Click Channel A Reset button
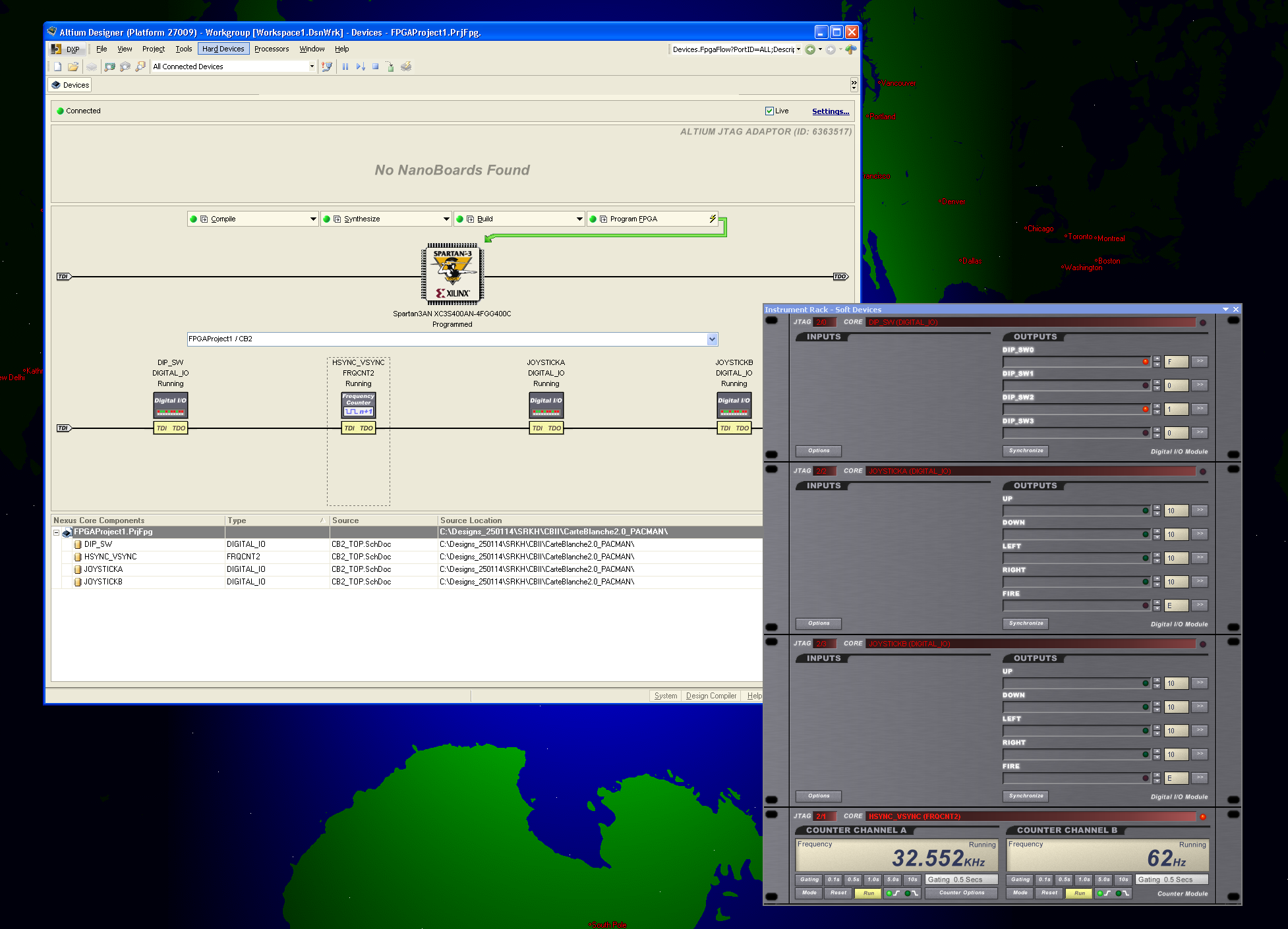Viewport: 1288px width, 929px height. pos(838,893)
